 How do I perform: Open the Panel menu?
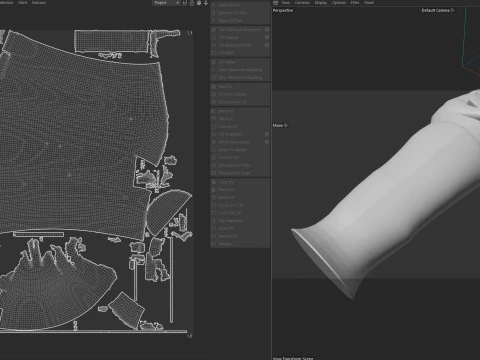(x=369, y=3)
